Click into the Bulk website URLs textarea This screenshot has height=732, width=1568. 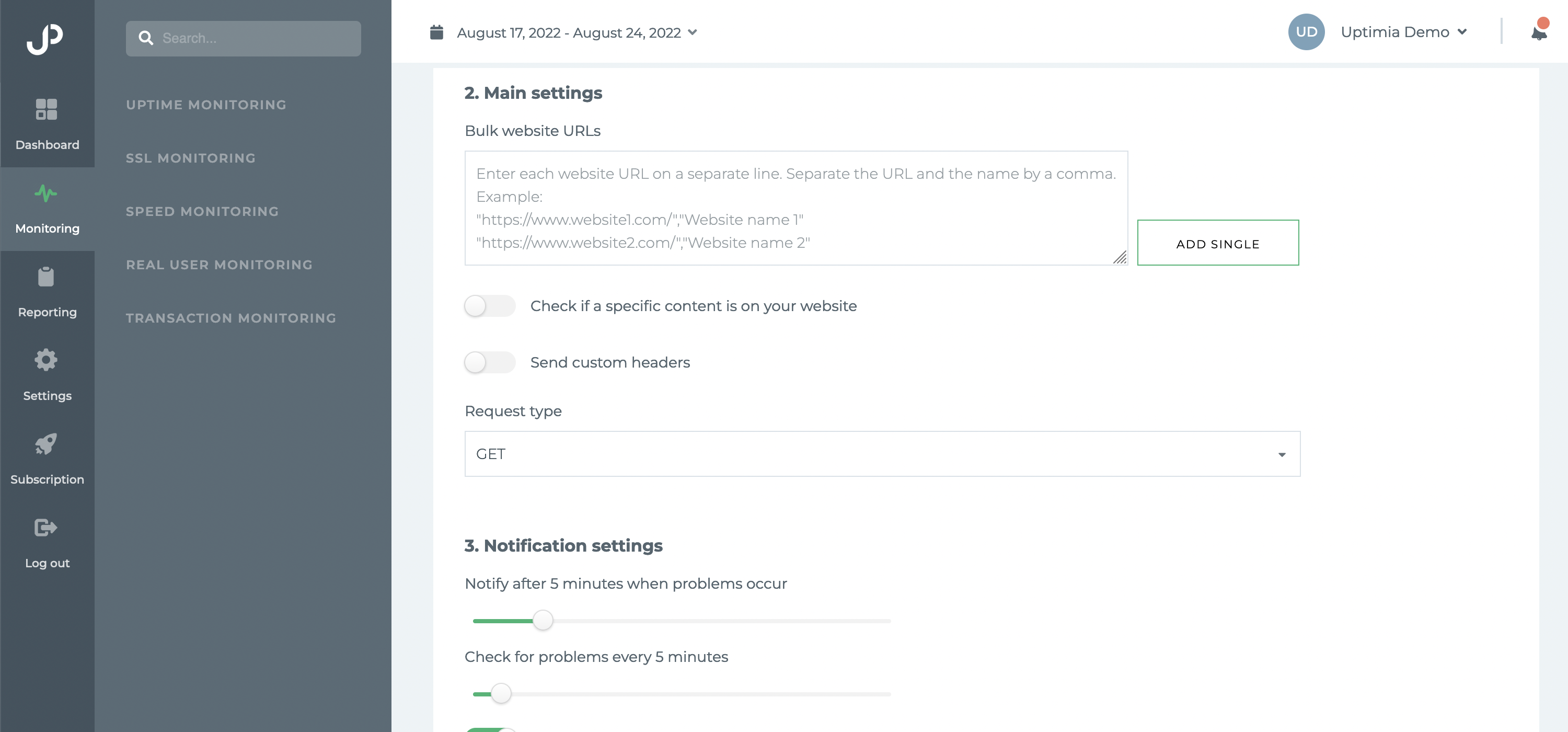coord(796,208)
